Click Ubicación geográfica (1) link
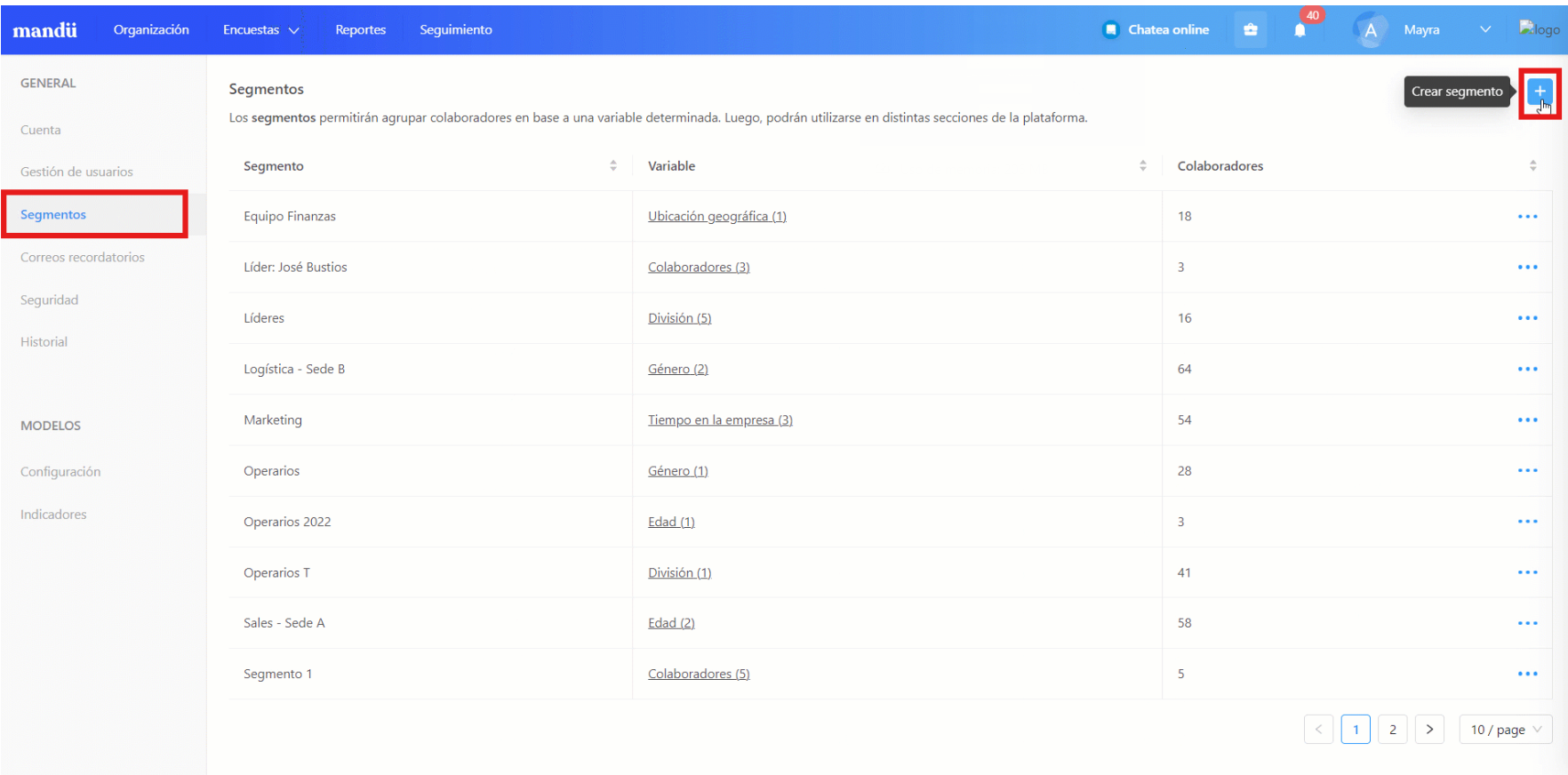Image resolution: width=1568 pixels, height=775 pixels. [x=717, y=217]
